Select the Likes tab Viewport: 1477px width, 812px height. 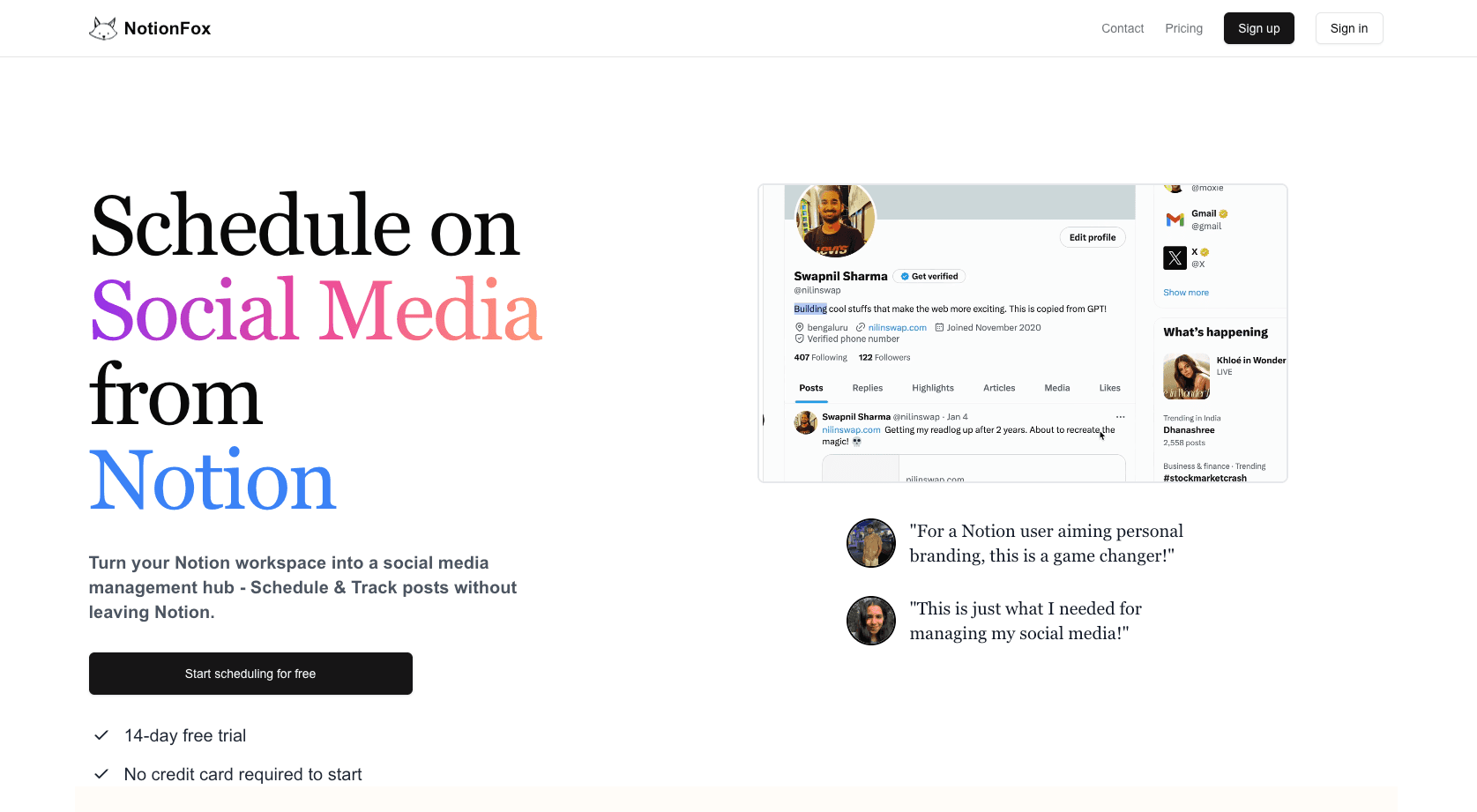tap(1110, 388)
